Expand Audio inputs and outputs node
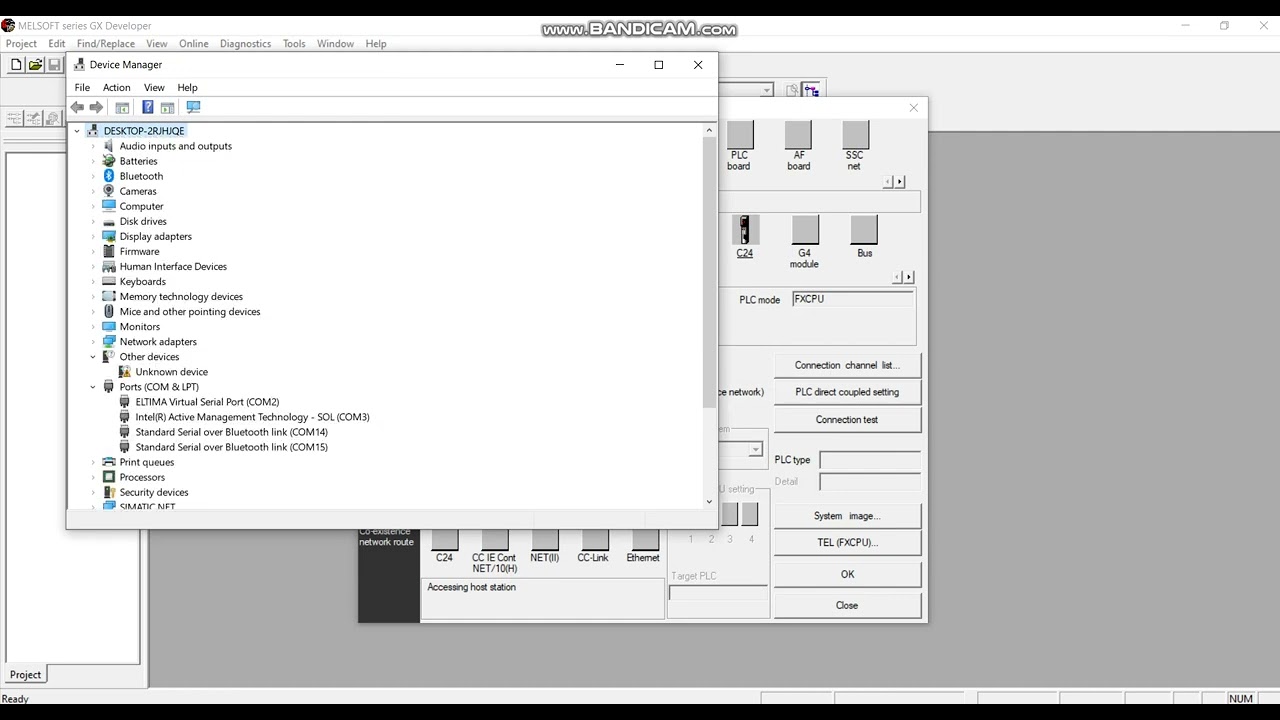 [93, 146]
